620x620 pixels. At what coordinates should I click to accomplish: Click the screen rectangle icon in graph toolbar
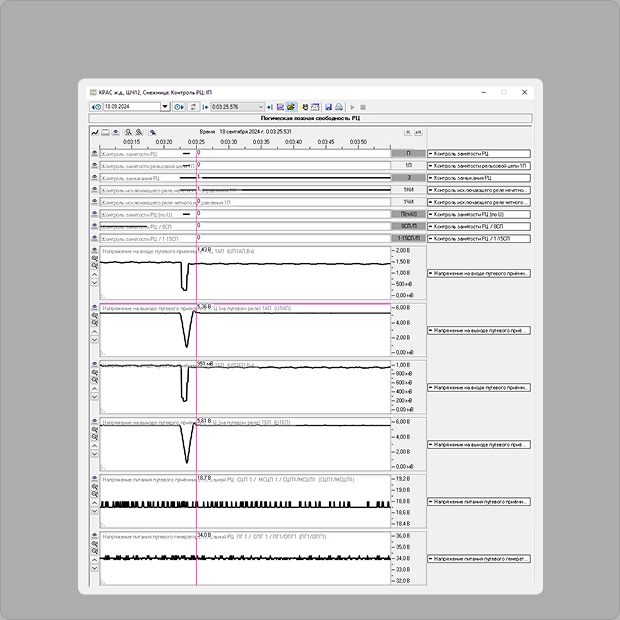click(105, 132)
